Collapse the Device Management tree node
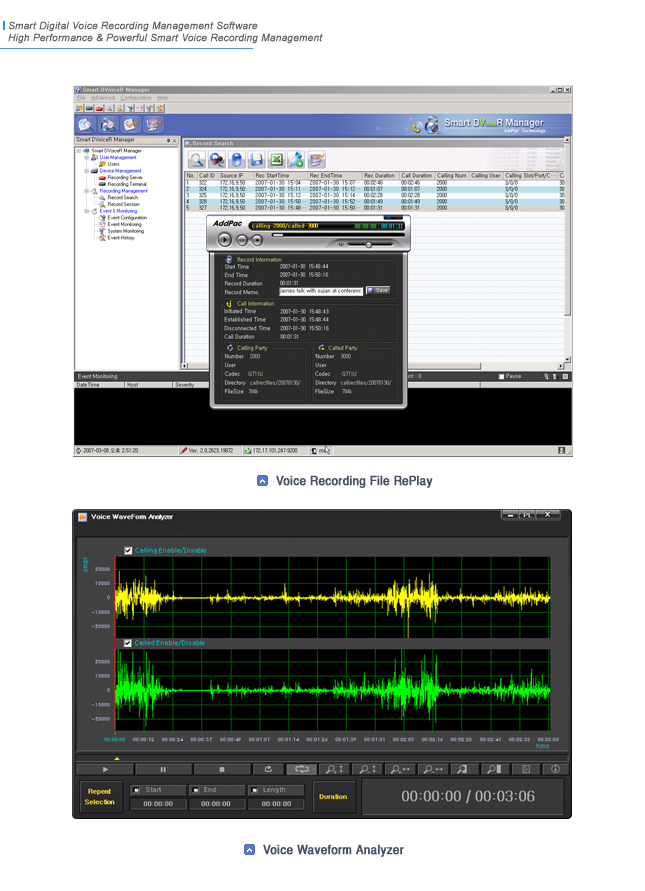The height and width of the screenshot is (891, 645). 86,170
